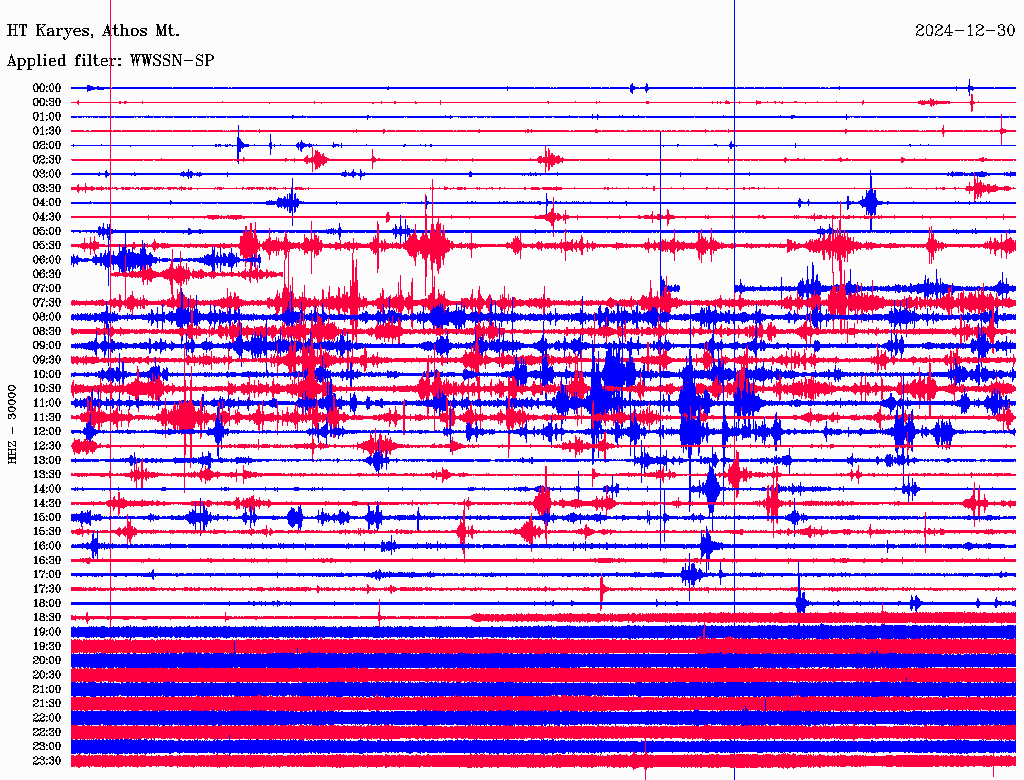Viewport: 1024px width, 780px height.
Task: Select the 00:30 time row label
Action: click(47, 103)
